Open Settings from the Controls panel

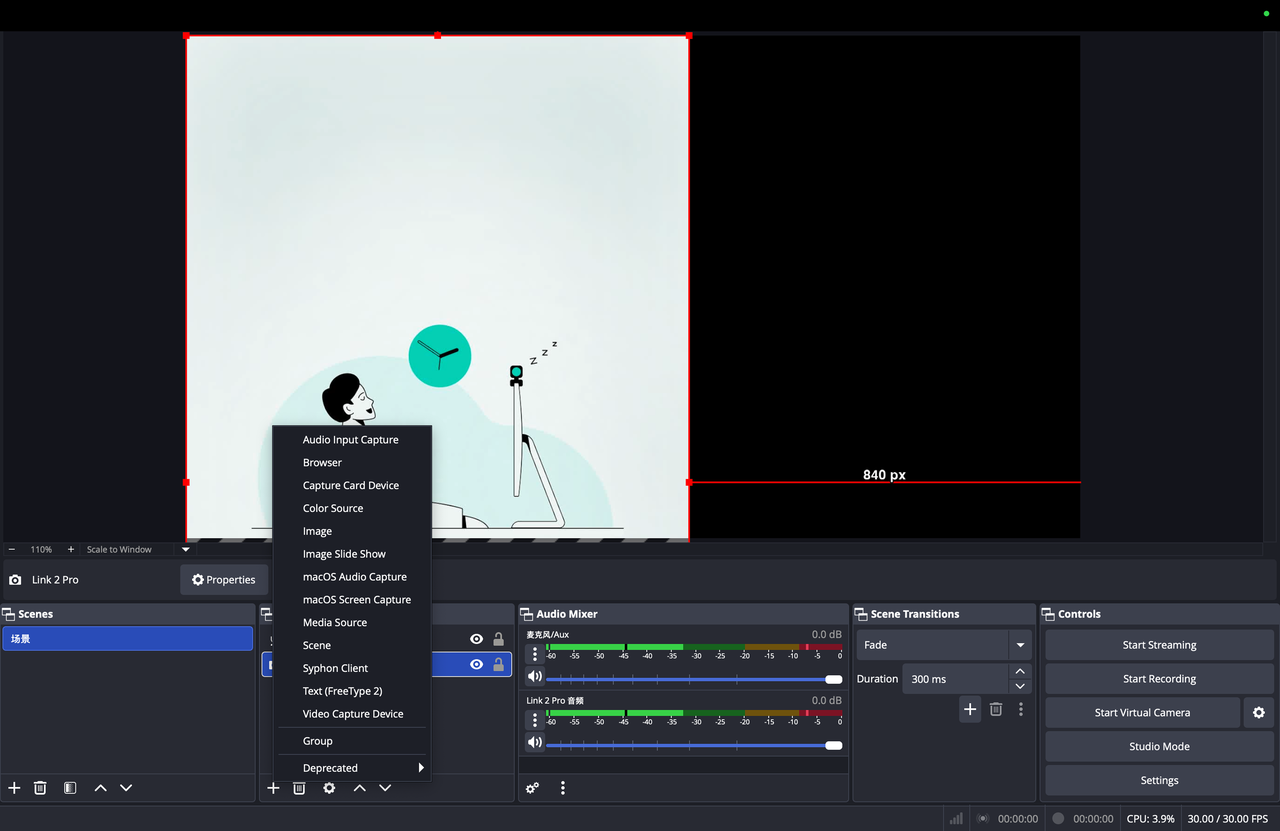click(1158, 780)
